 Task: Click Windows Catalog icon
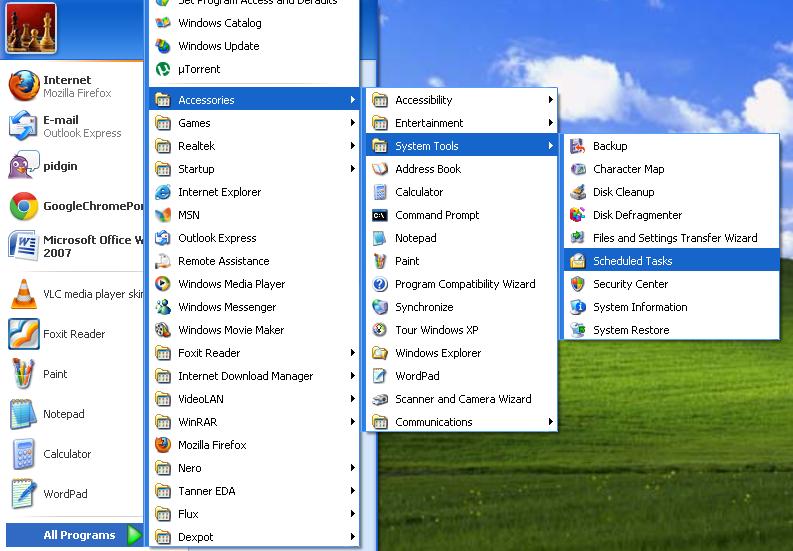(163, 23)
